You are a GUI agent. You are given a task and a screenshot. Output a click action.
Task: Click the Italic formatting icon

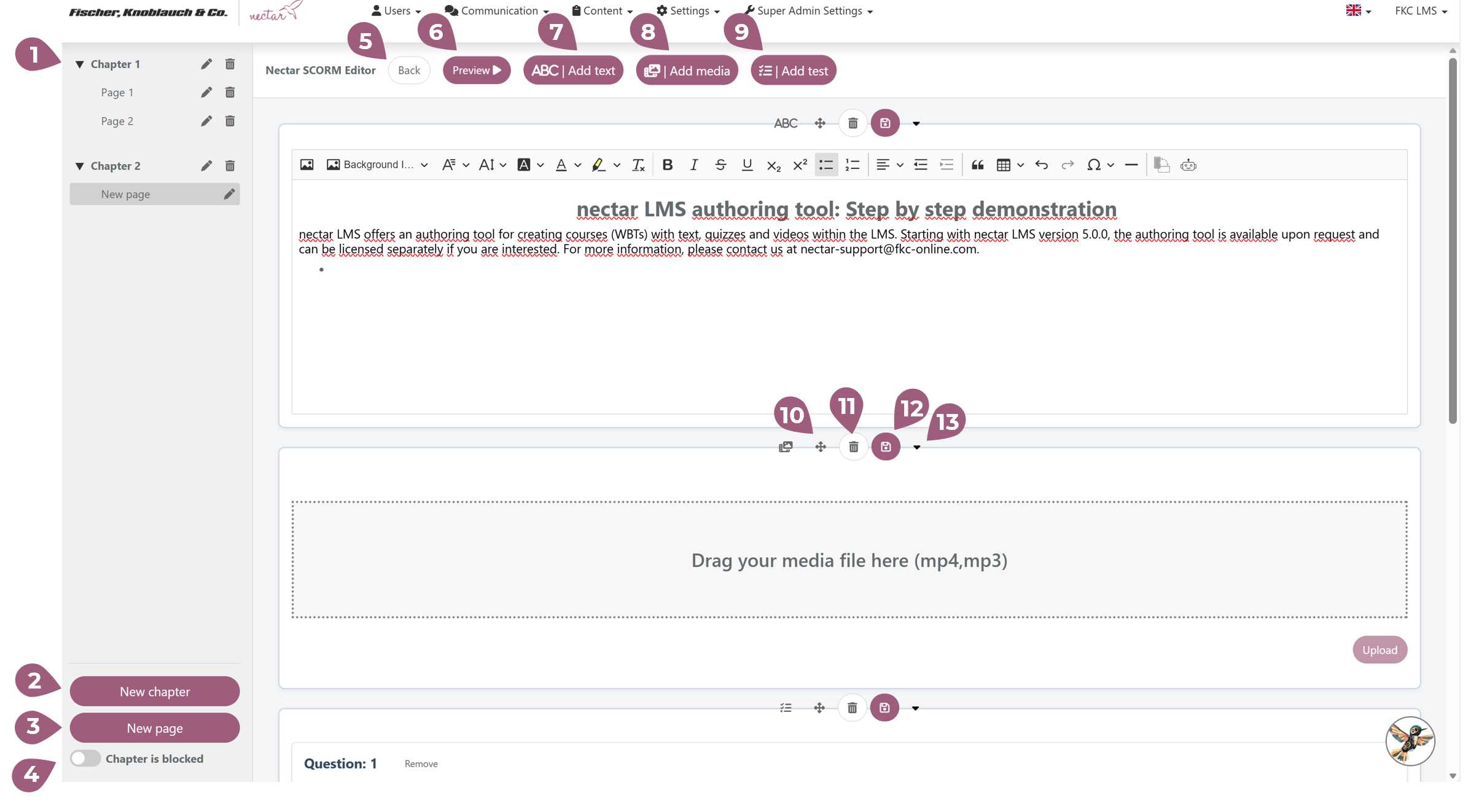[x=693, y=165]
